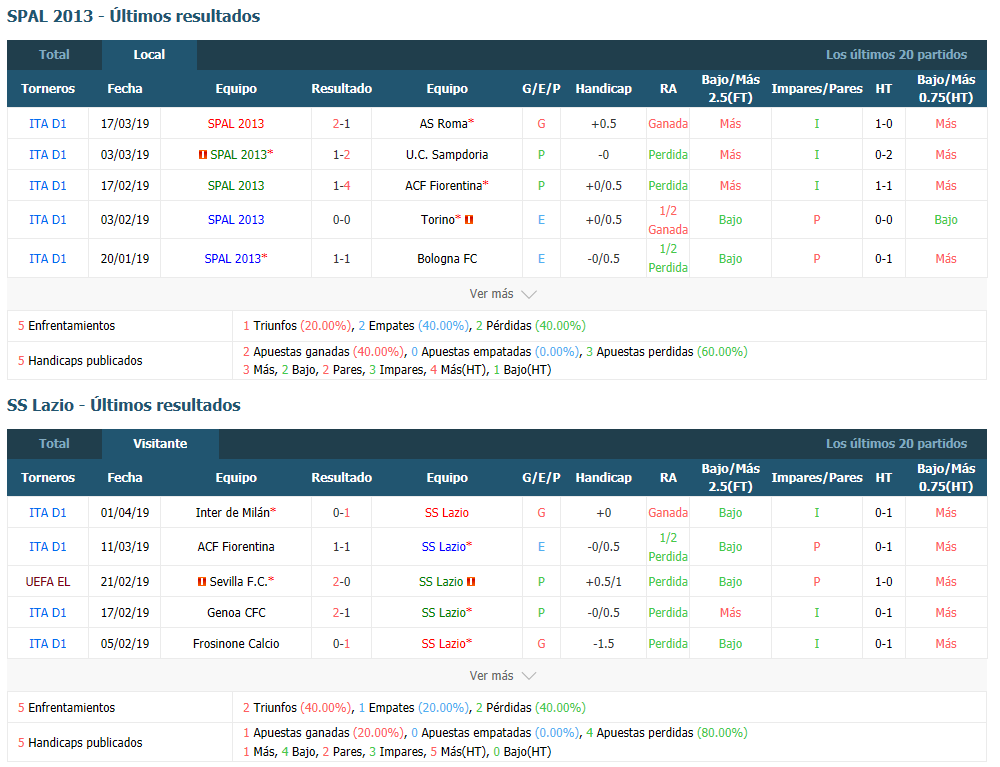Screen dimensions: 1000x767
Task: Click result 2-0 for Sevilla vs Lazio
Action: coord(342,582)
